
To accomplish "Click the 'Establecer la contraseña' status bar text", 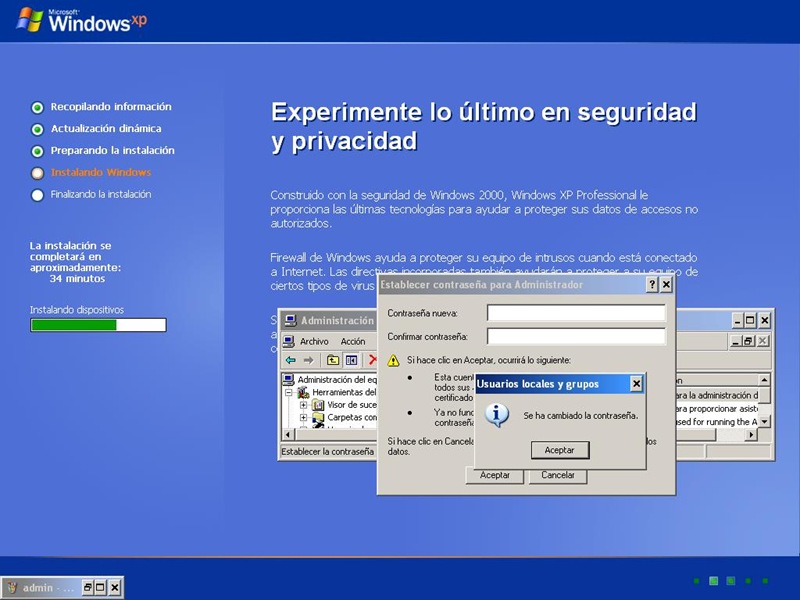I will tap(328, 452).
